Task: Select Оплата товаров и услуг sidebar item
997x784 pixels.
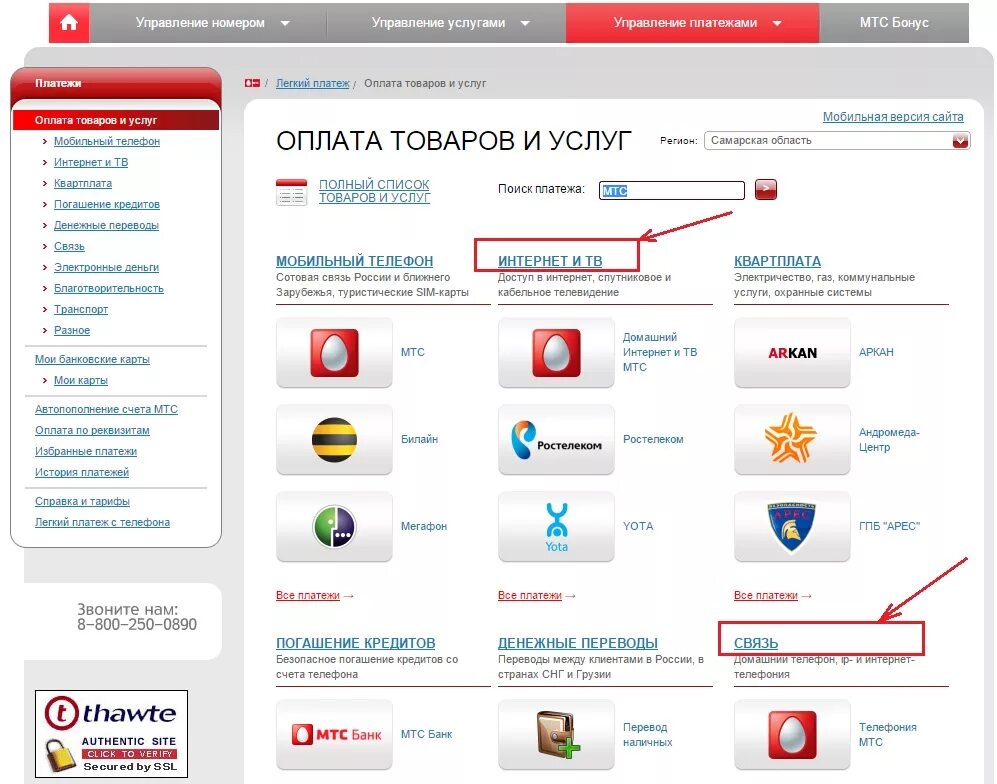Action: tap(116, 120)
